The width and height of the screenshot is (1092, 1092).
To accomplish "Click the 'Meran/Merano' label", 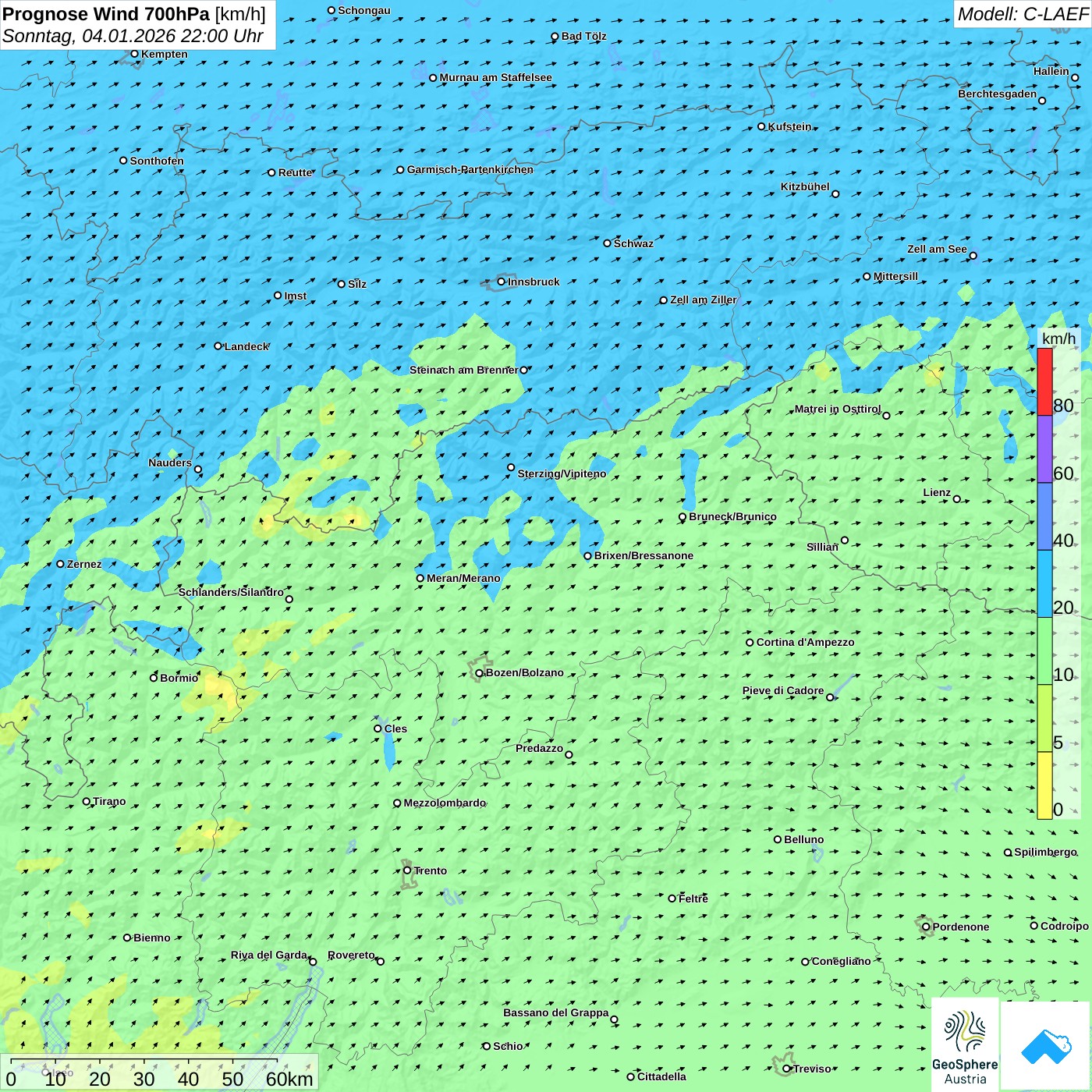I will coord(463,578).
